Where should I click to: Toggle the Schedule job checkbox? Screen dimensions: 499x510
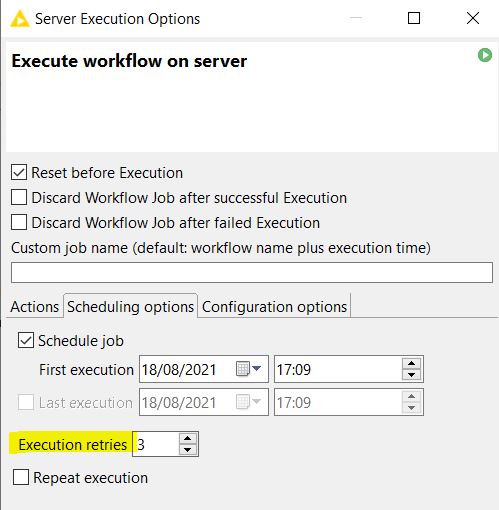click(x=26, y=340)
